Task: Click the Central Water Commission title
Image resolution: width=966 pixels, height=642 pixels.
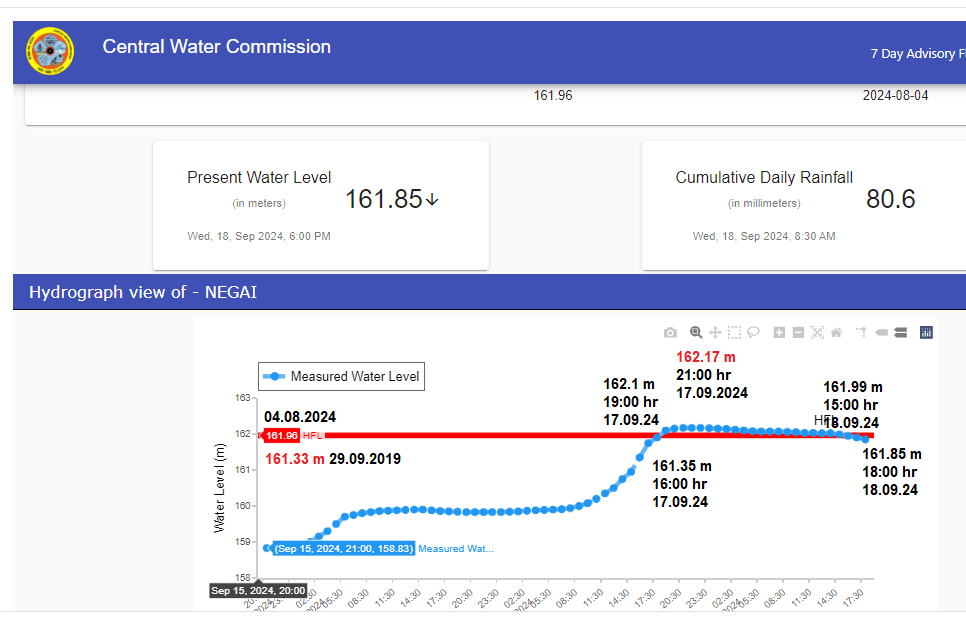Action: click(216, 47)
